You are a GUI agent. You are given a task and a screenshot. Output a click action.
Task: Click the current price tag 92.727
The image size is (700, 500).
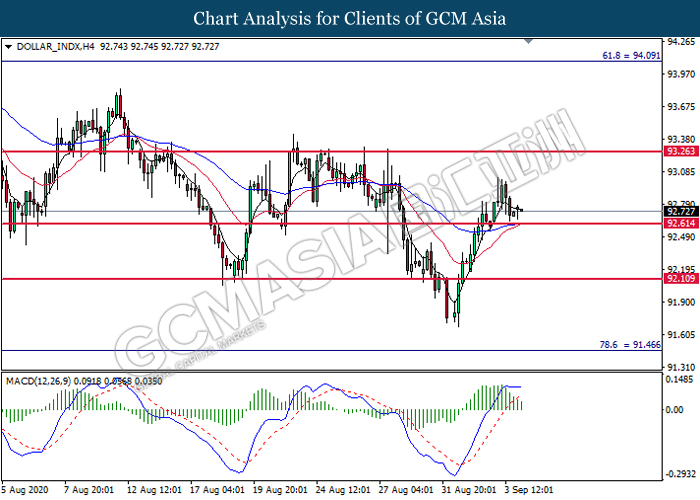(678, 212)
